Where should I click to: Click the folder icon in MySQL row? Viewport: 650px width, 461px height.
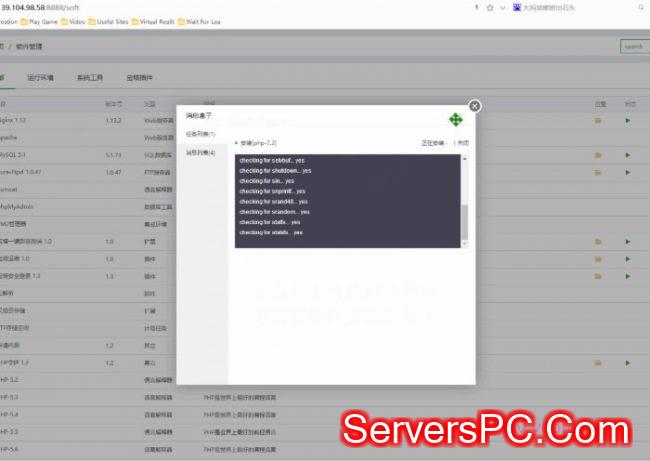tap(598, 155)
